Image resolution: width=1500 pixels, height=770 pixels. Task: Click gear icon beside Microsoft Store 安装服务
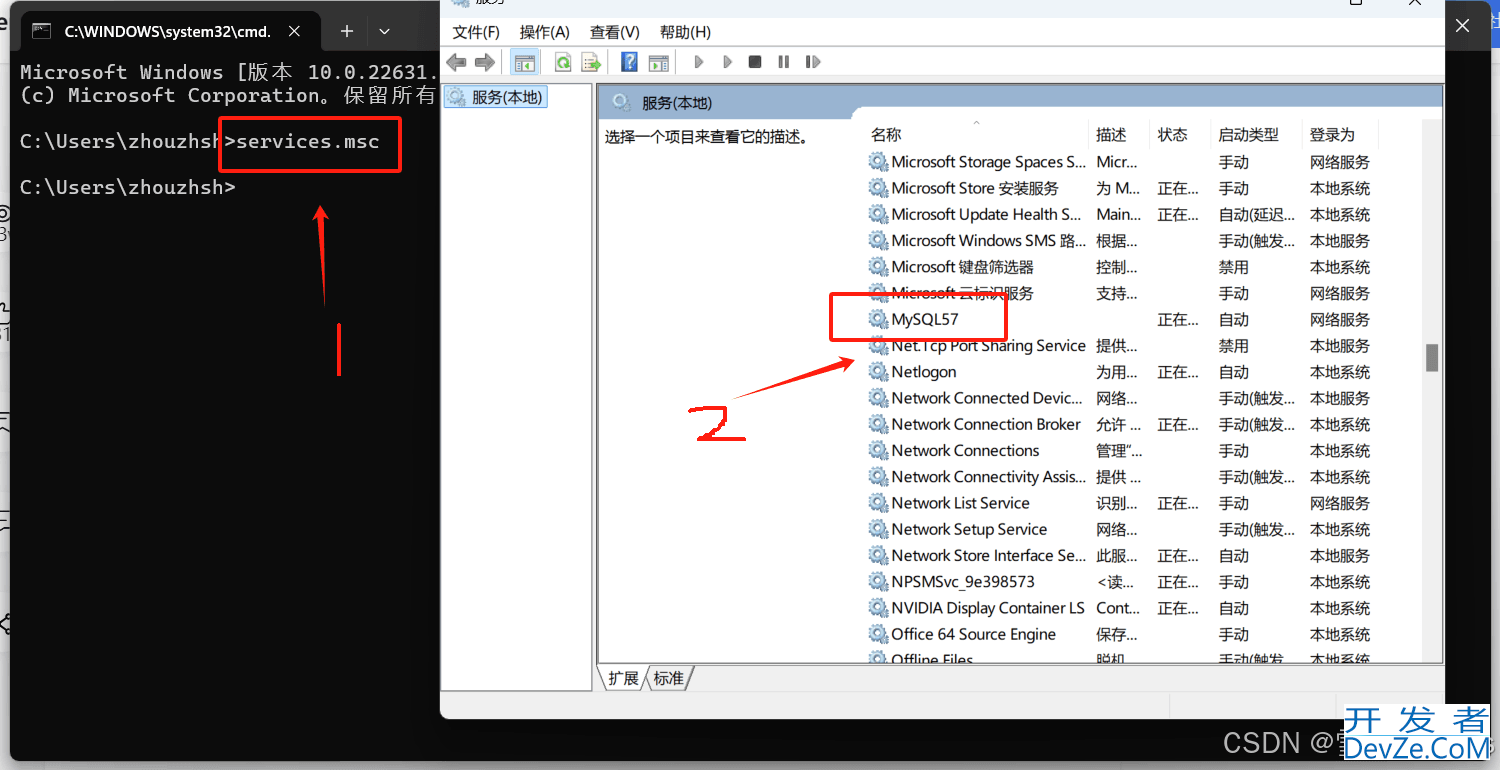(878, 188)
